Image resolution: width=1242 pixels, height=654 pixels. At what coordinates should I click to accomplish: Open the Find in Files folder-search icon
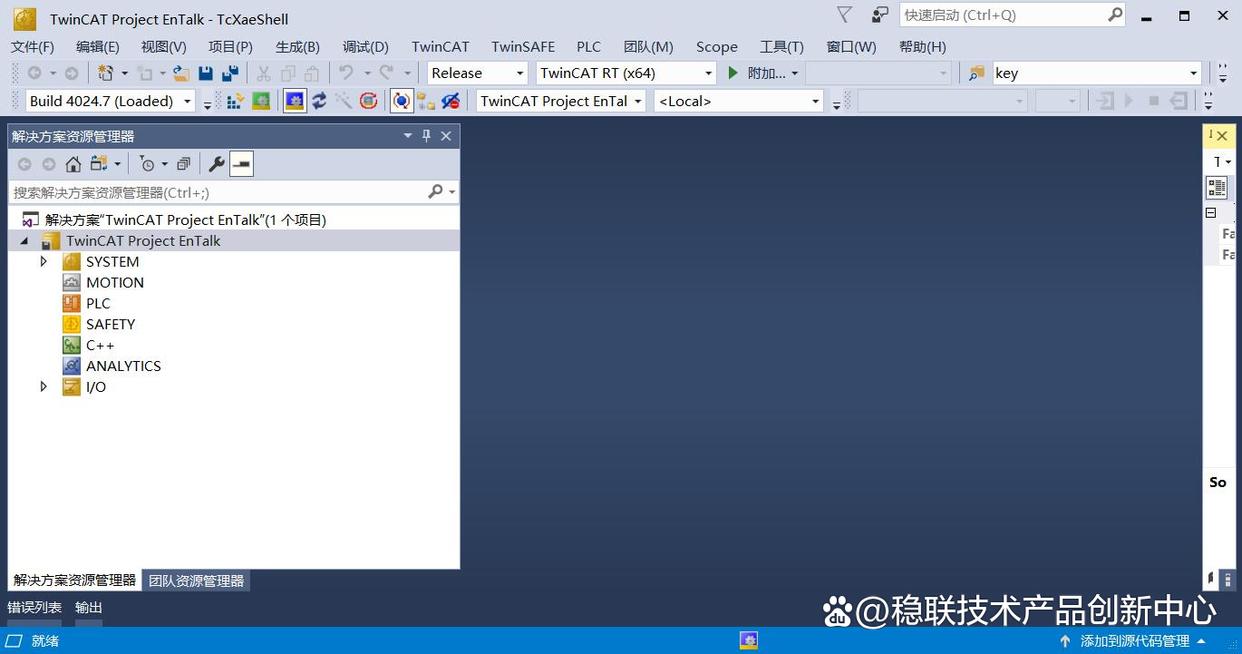977,73
